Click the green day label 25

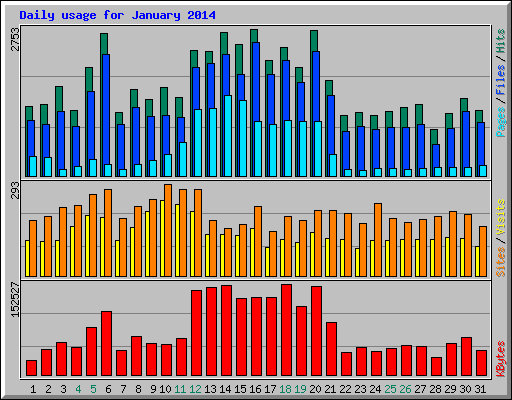click(390, 389)
